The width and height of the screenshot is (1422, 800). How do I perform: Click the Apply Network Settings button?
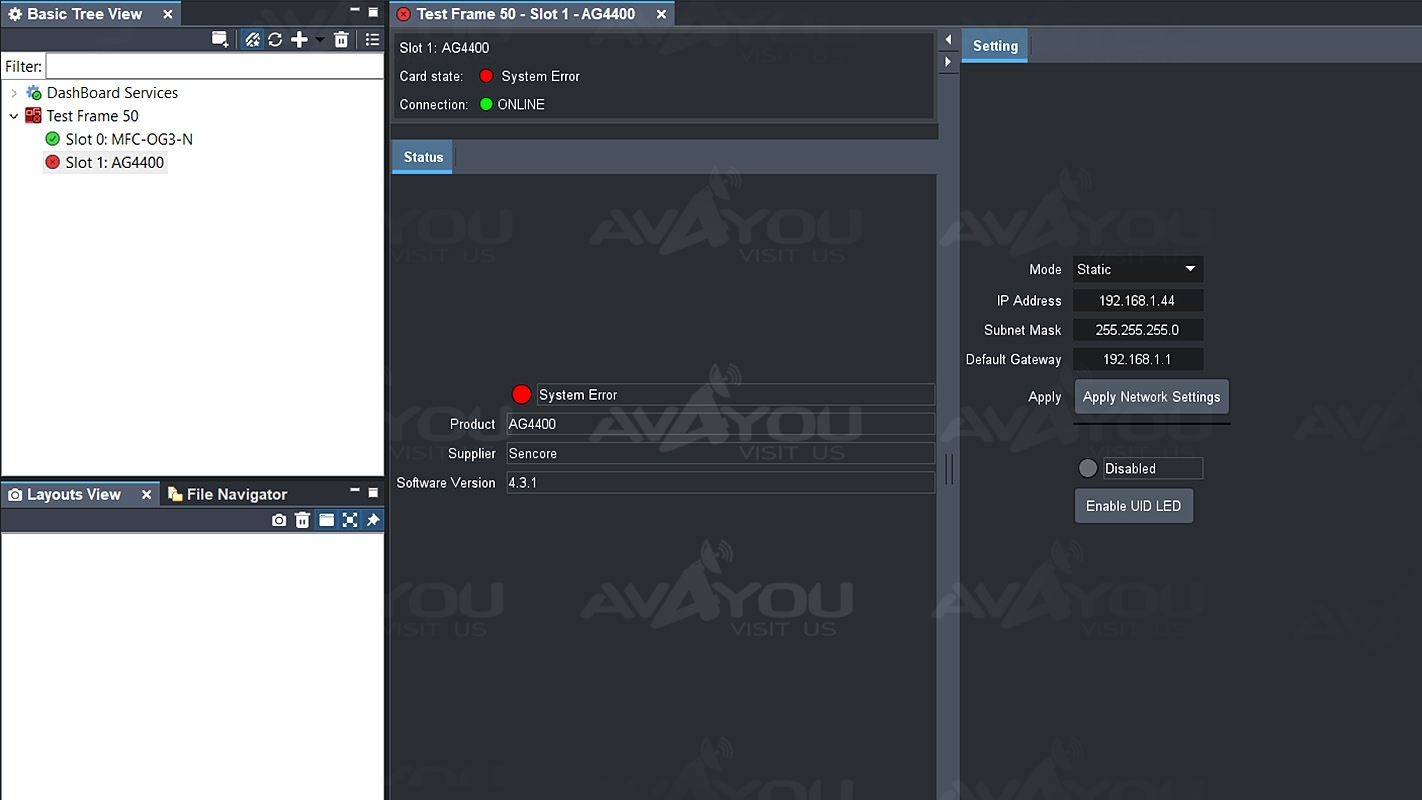[1151, 397]
